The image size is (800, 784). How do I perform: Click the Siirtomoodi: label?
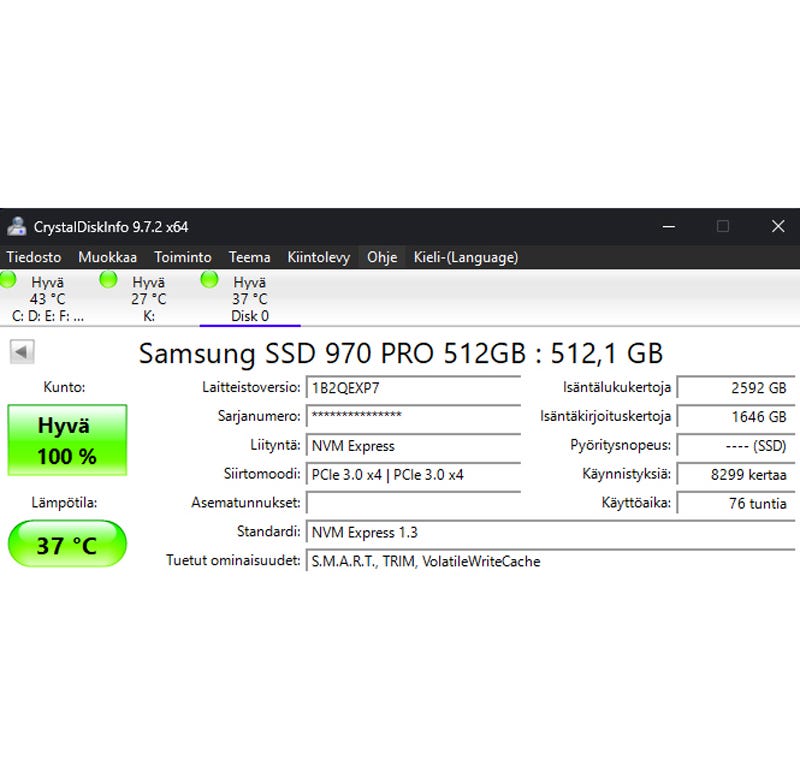(262, 474)
